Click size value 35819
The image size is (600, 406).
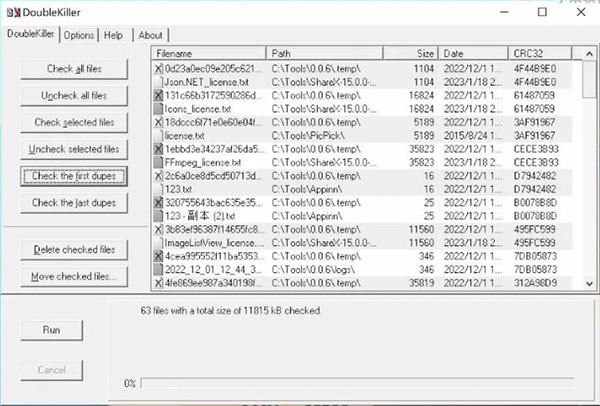coord(421,283)
